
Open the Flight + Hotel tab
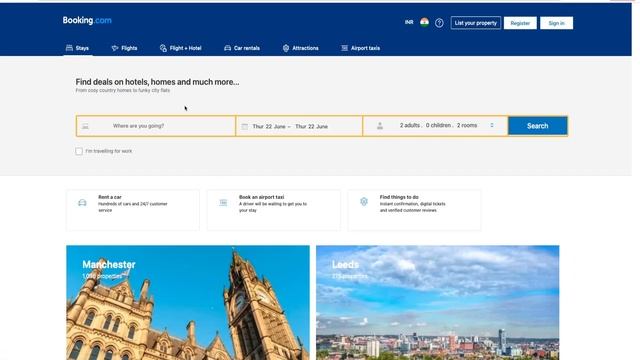click(x=180, y=48)
